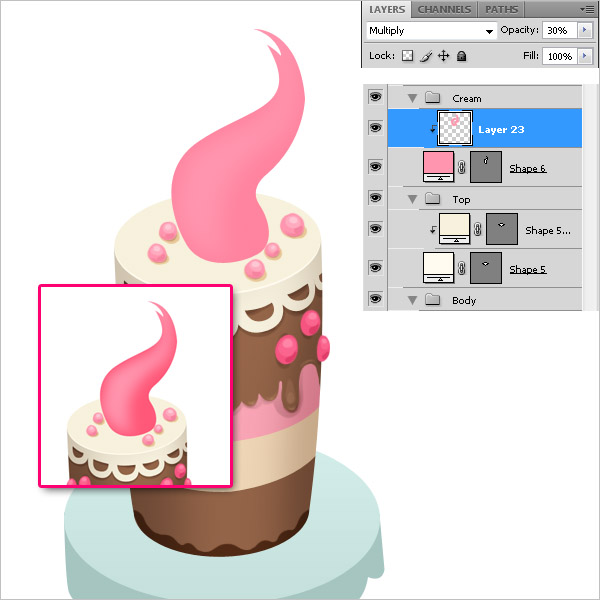Click Shape 6 link chain icon
The height and width of the screenshot is (600, 600).
point(462,167)
